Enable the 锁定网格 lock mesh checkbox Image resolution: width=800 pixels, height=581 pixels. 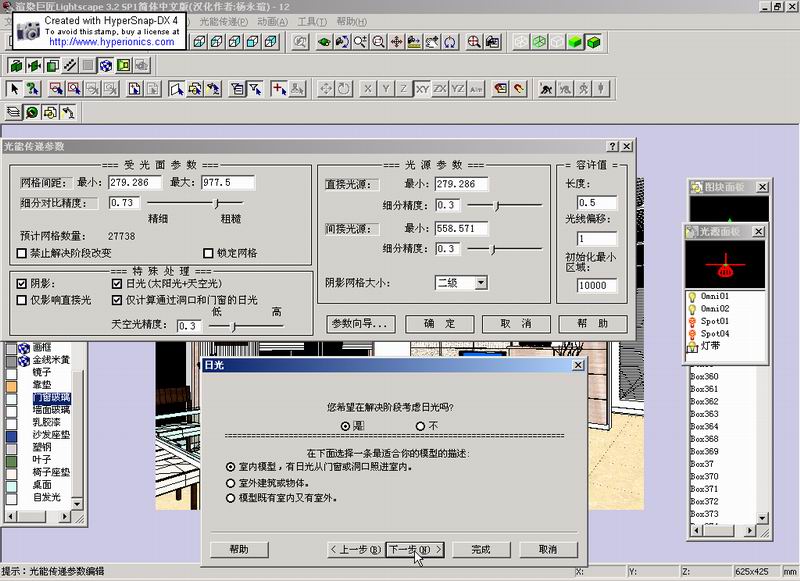[209, 253]
